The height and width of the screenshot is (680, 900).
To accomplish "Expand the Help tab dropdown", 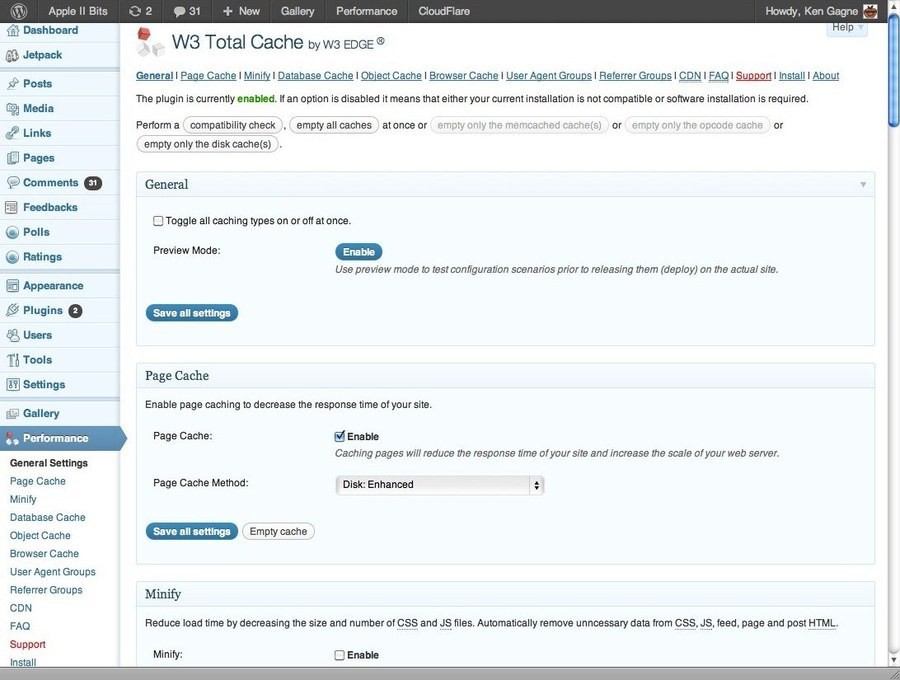I will click(x=846, y=28).
